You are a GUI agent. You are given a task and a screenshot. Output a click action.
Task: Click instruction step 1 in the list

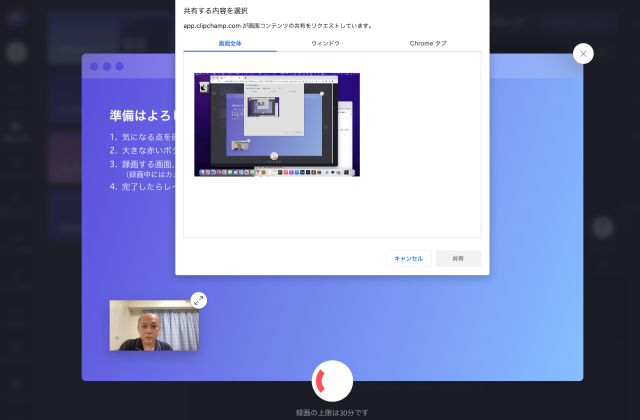(142, 137)
